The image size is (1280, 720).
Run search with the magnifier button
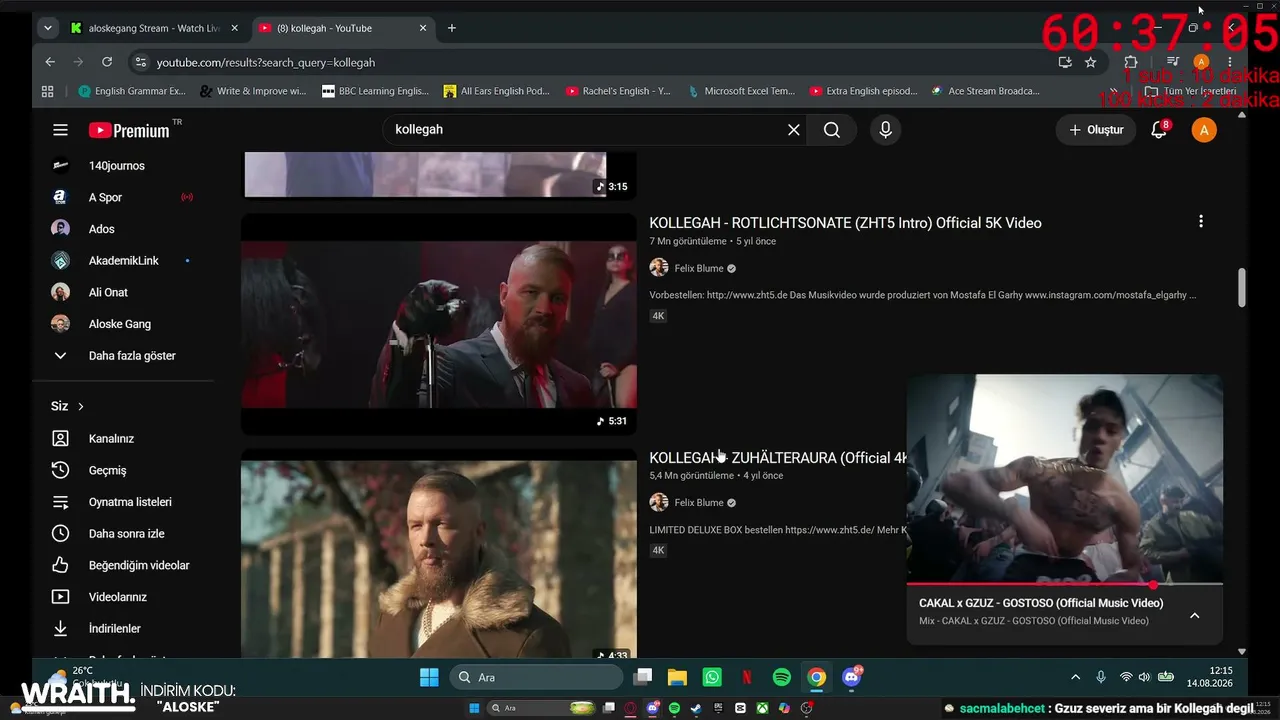[x=832, y=130]
